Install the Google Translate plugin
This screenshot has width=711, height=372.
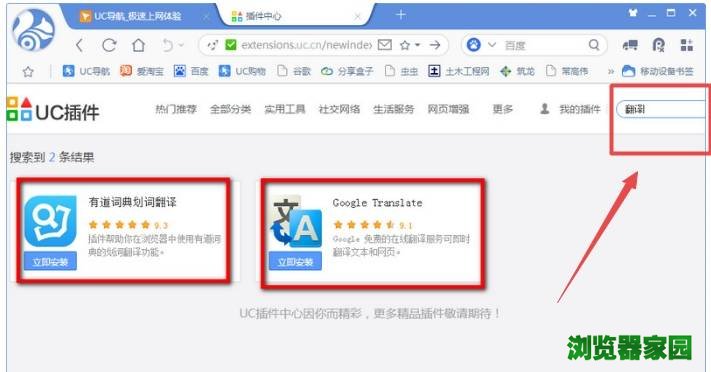click(x=295, y=261)
